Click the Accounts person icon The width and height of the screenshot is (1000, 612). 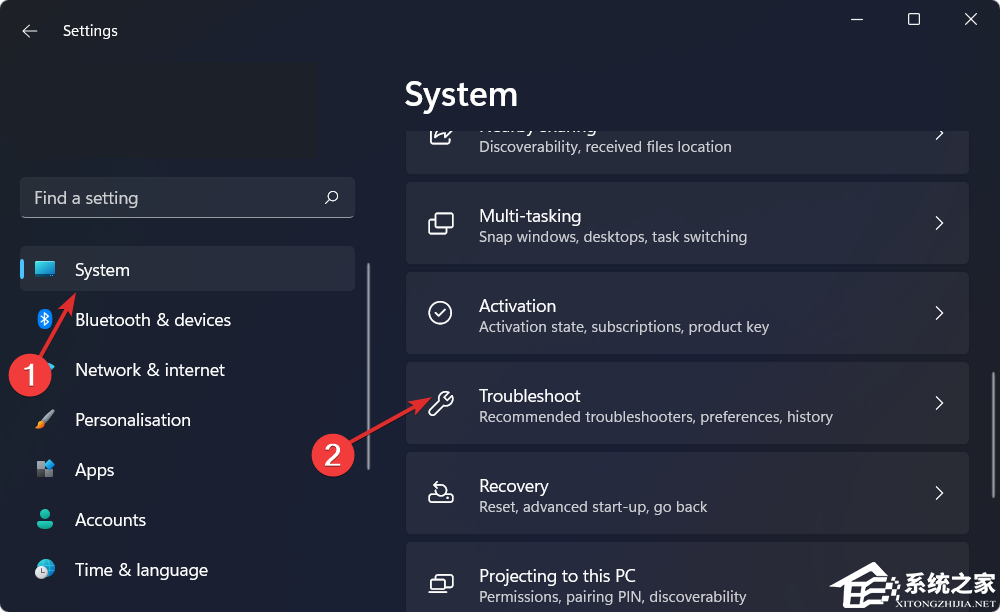(x=45, y=520)
